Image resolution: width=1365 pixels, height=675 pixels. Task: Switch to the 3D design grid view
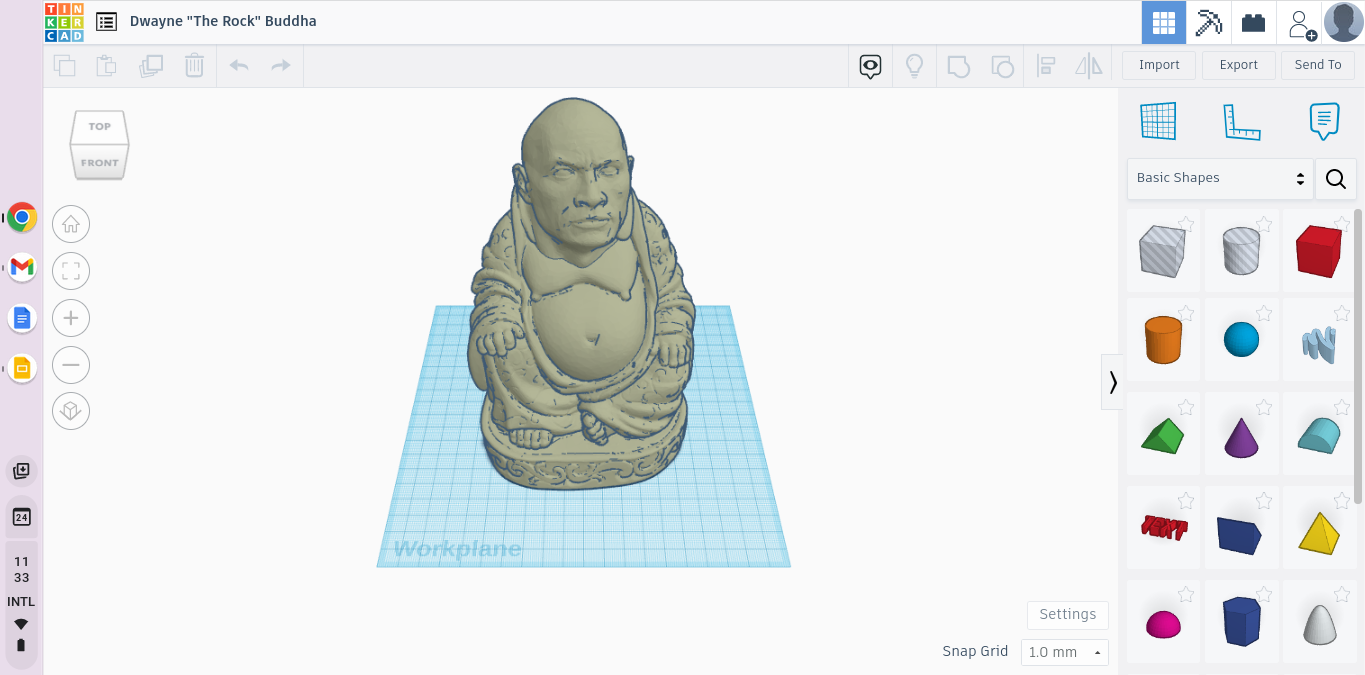[1164, 22]
